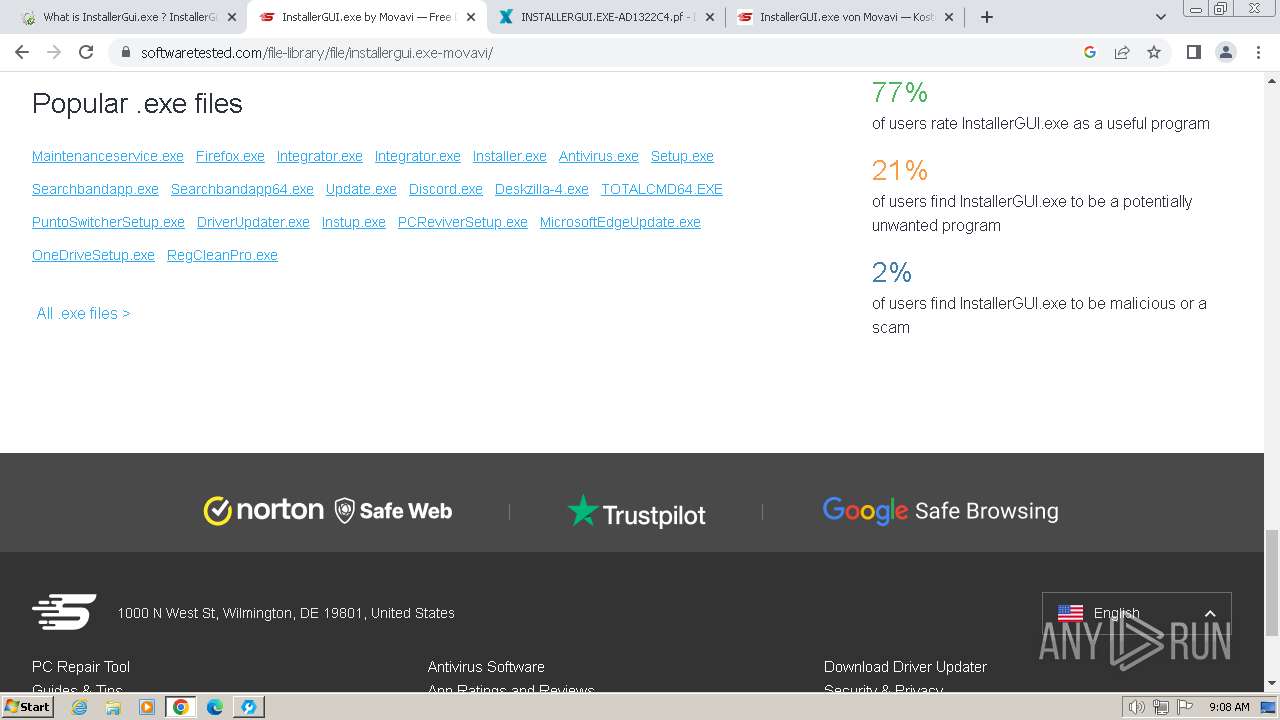1280x720 pixels.
Task: Open PuntoSwitcherSetup.exe link
Action: tap(108, 222)
